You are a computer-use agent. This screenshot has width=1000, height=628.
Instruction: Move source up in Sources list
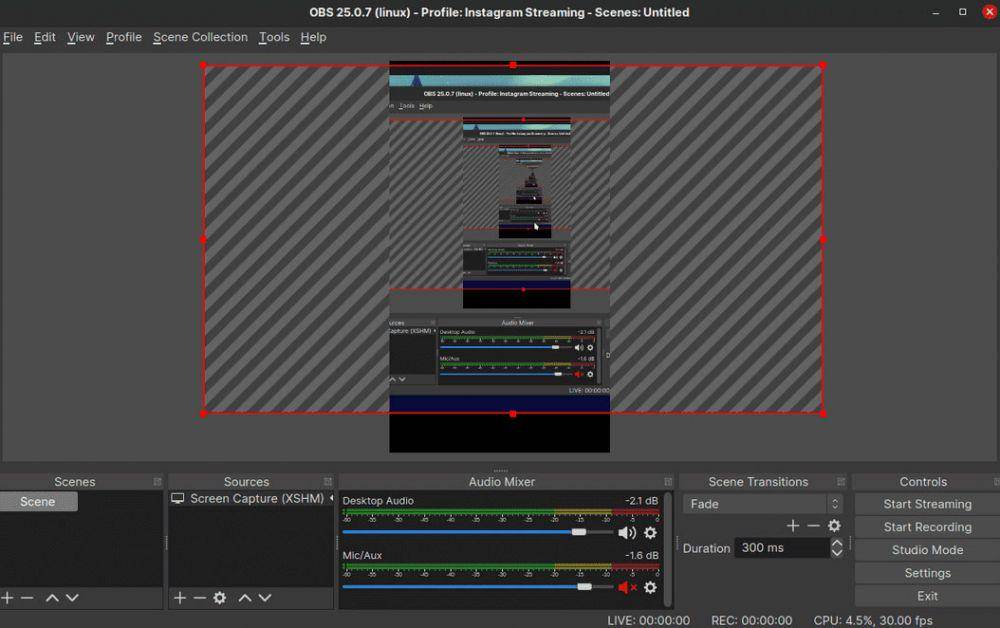245,597
